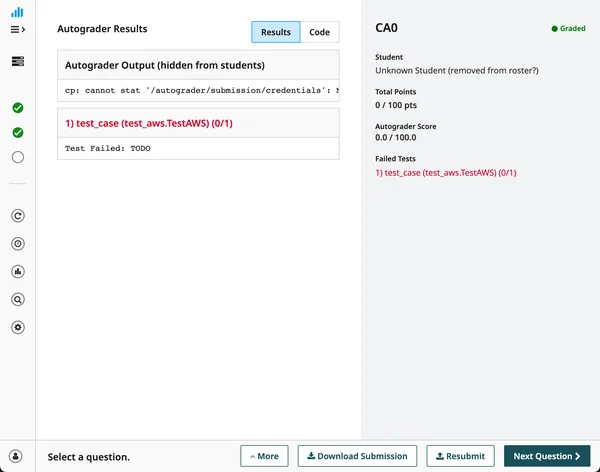The width and height of the screenshot is (600, 472).
Task: Click the 0.0 / 100.0 autograder score
Action: click(x=396, y=137)
